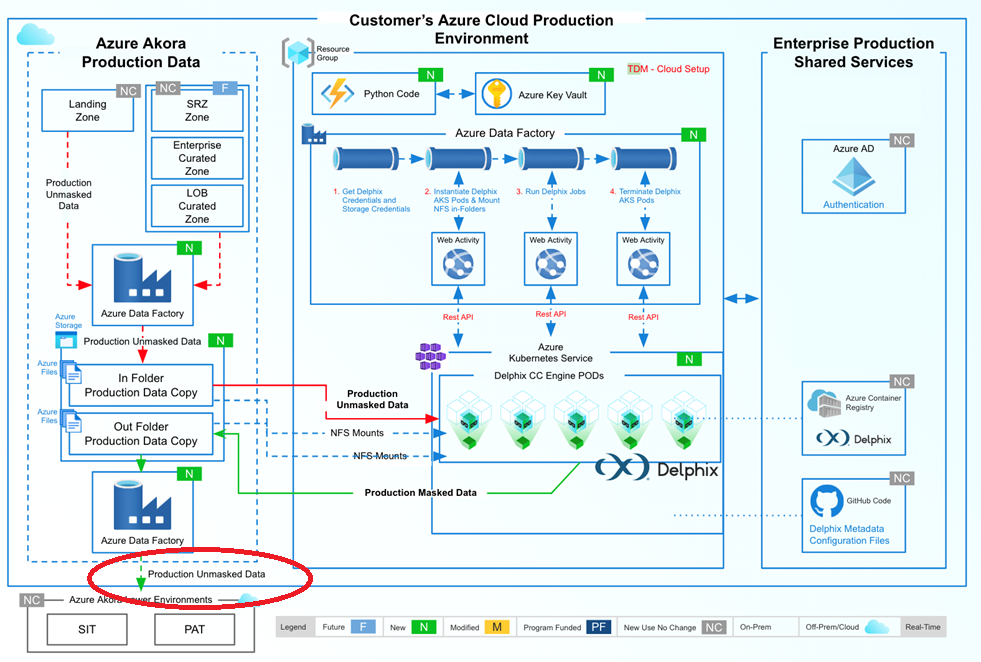Image resolution: width=981 pixels, height=662 pixels.
Task: Click the blue F badge above SRZ Zone
Action: pyautogui.click(x=225, y=88)
